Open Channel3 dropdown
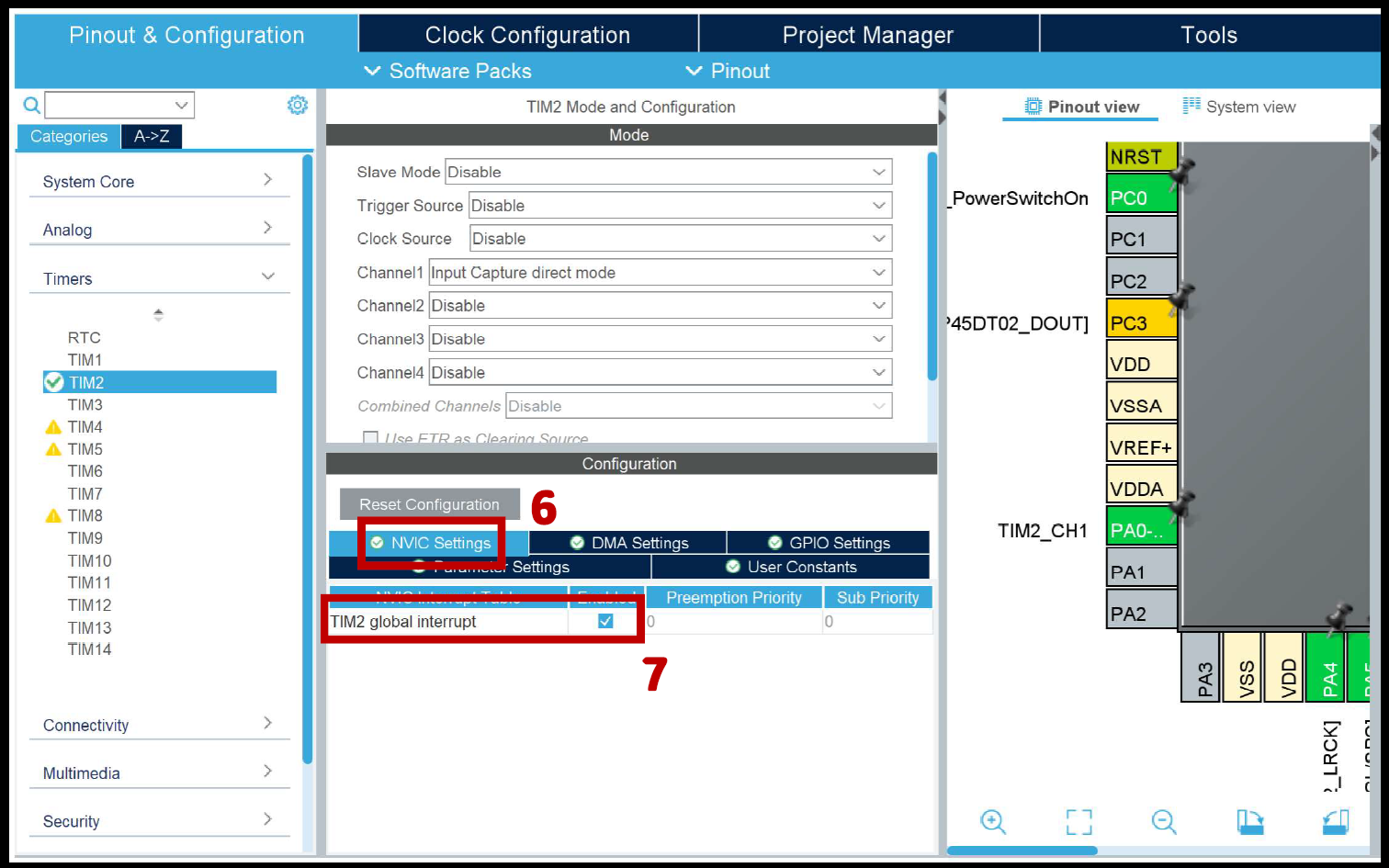1389x868 pixels. [x=660, y=339]
